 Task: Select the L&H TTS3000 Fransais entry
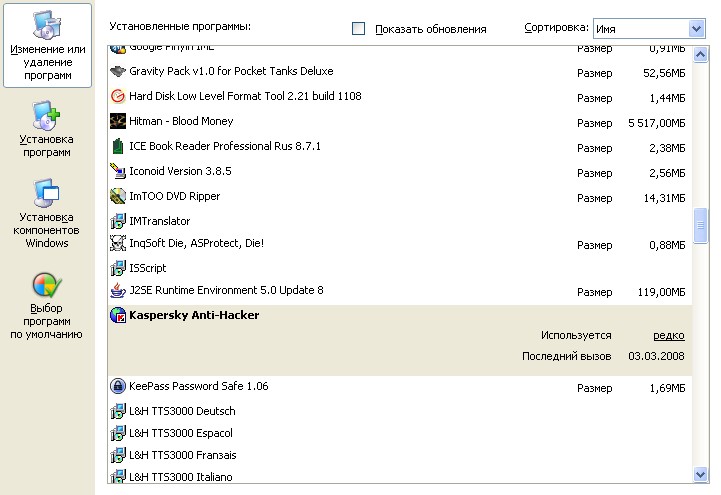pos(400,455)
